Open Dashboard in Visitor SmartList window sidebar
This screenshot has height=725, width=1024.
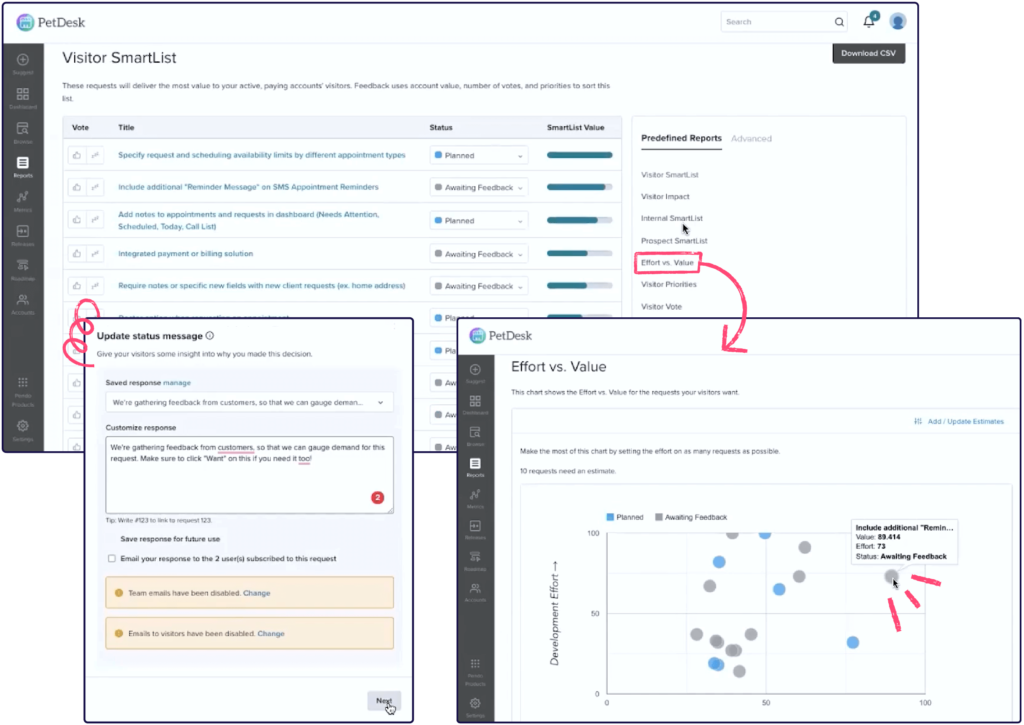(x=23, y=98)
